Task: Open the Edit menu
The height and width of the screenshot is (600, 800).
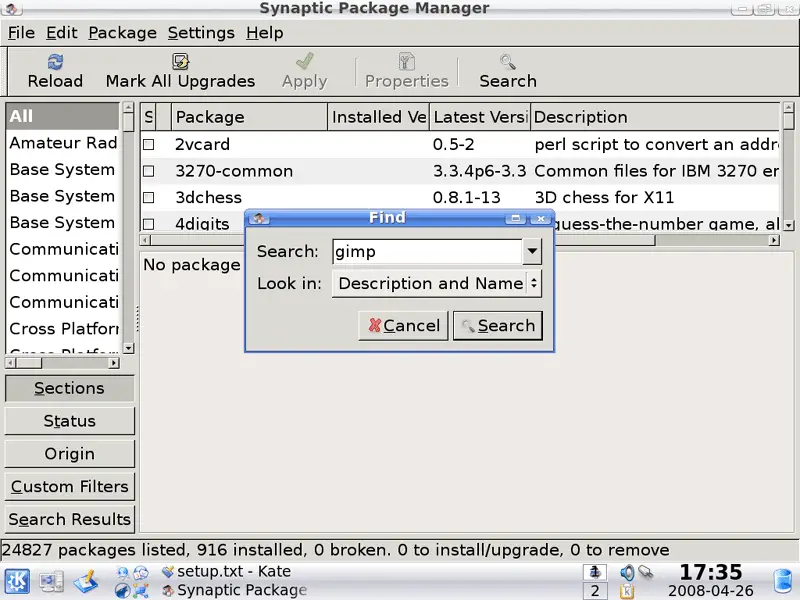Action: 62,33
